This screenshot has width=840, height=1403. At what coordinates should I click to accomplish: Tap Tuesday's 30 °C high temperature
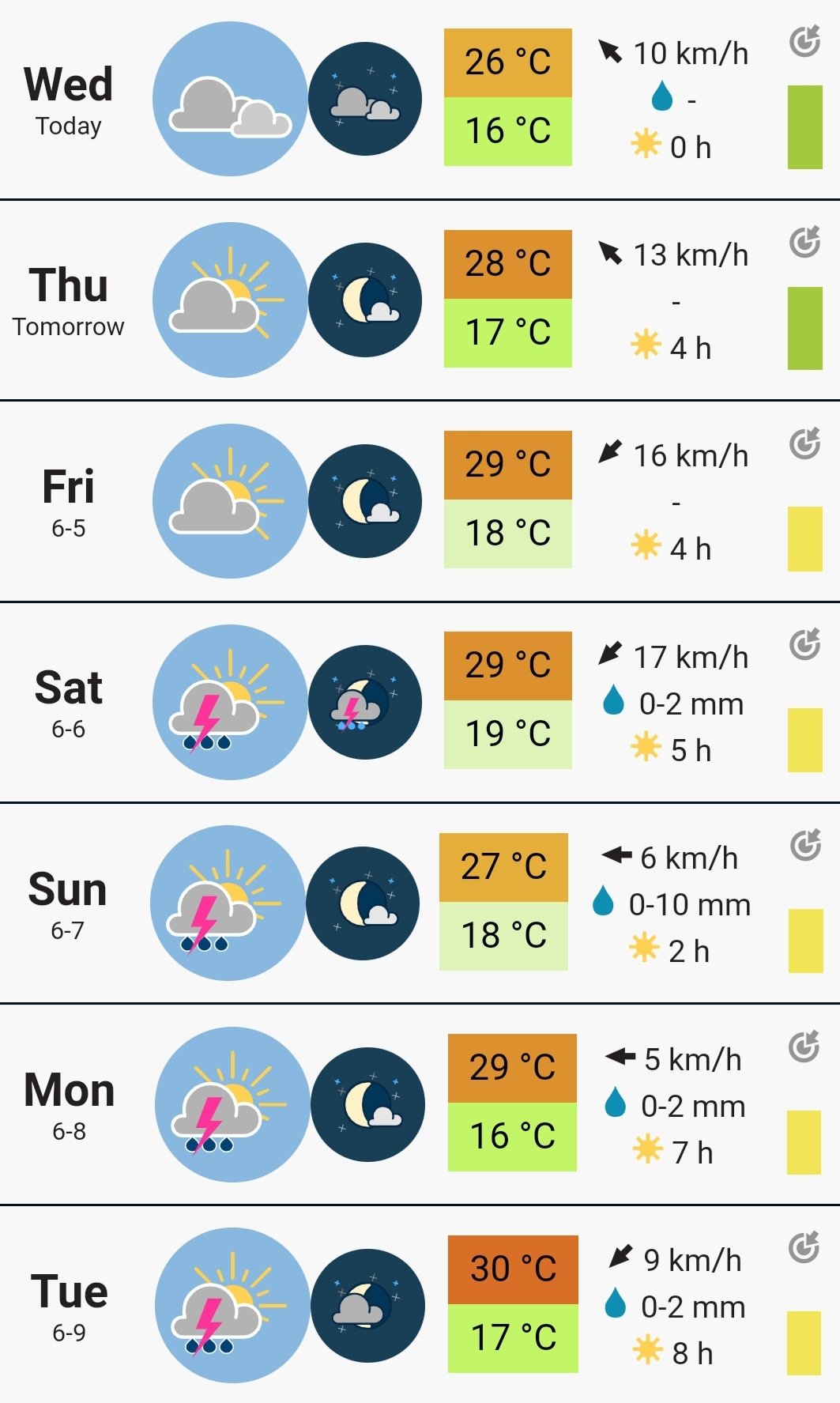[x=513, y=1269]
